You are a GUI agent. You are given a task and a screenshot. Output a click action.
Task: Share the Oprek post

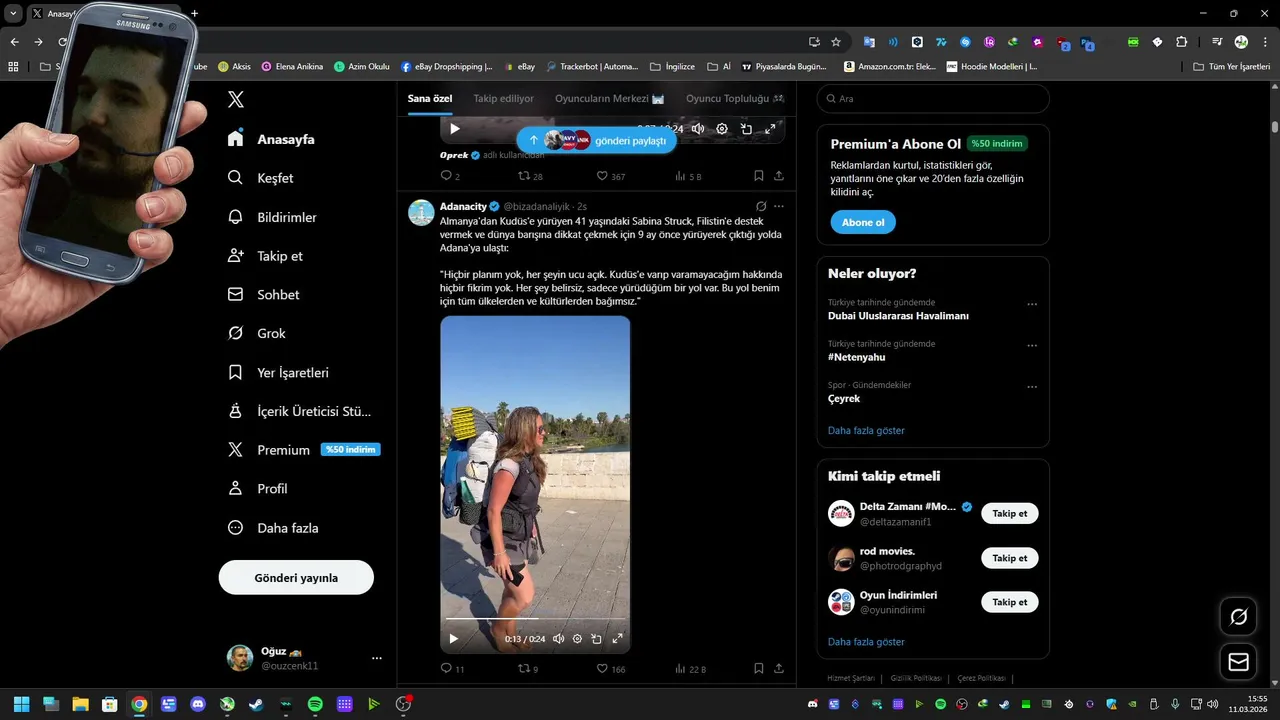(779, 176)
